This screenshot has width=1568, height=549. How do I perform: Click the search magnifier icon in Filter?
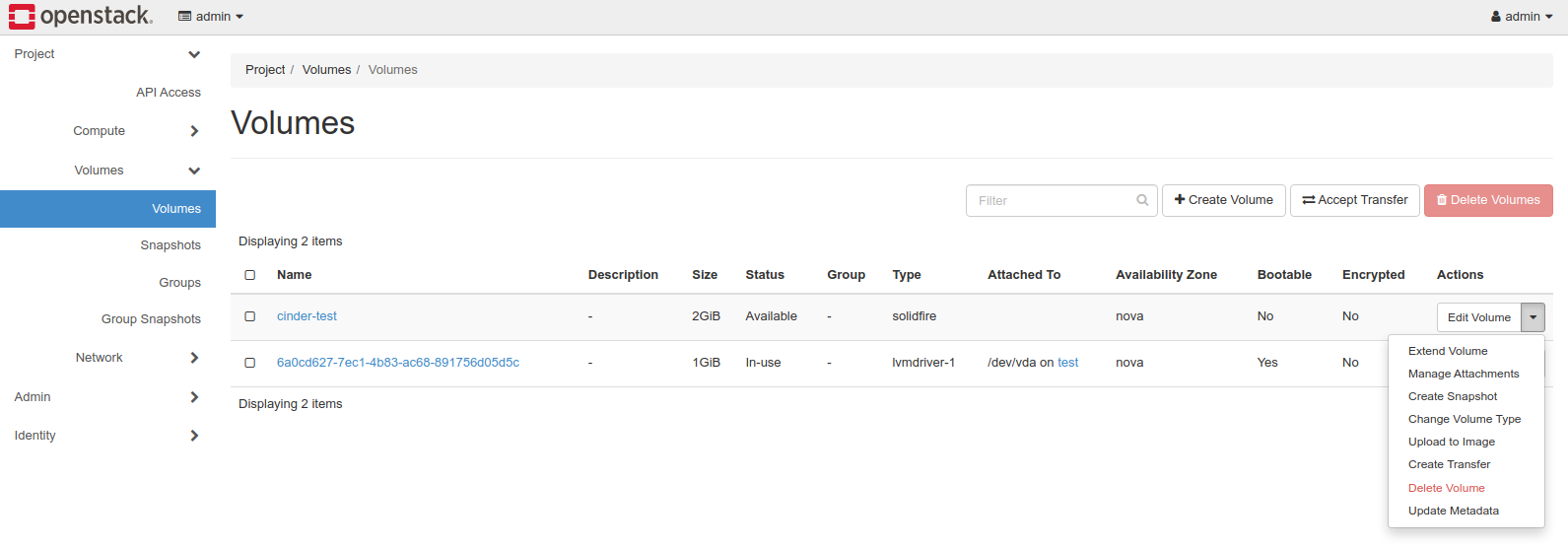(1142, 200)
